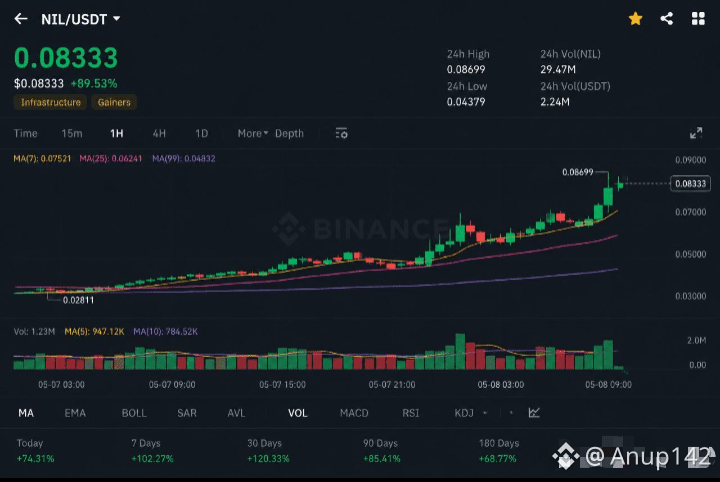Click the volume MA(10) 784.52K label
The width and height of the screenshot is (720, 482).
point(165,331)
